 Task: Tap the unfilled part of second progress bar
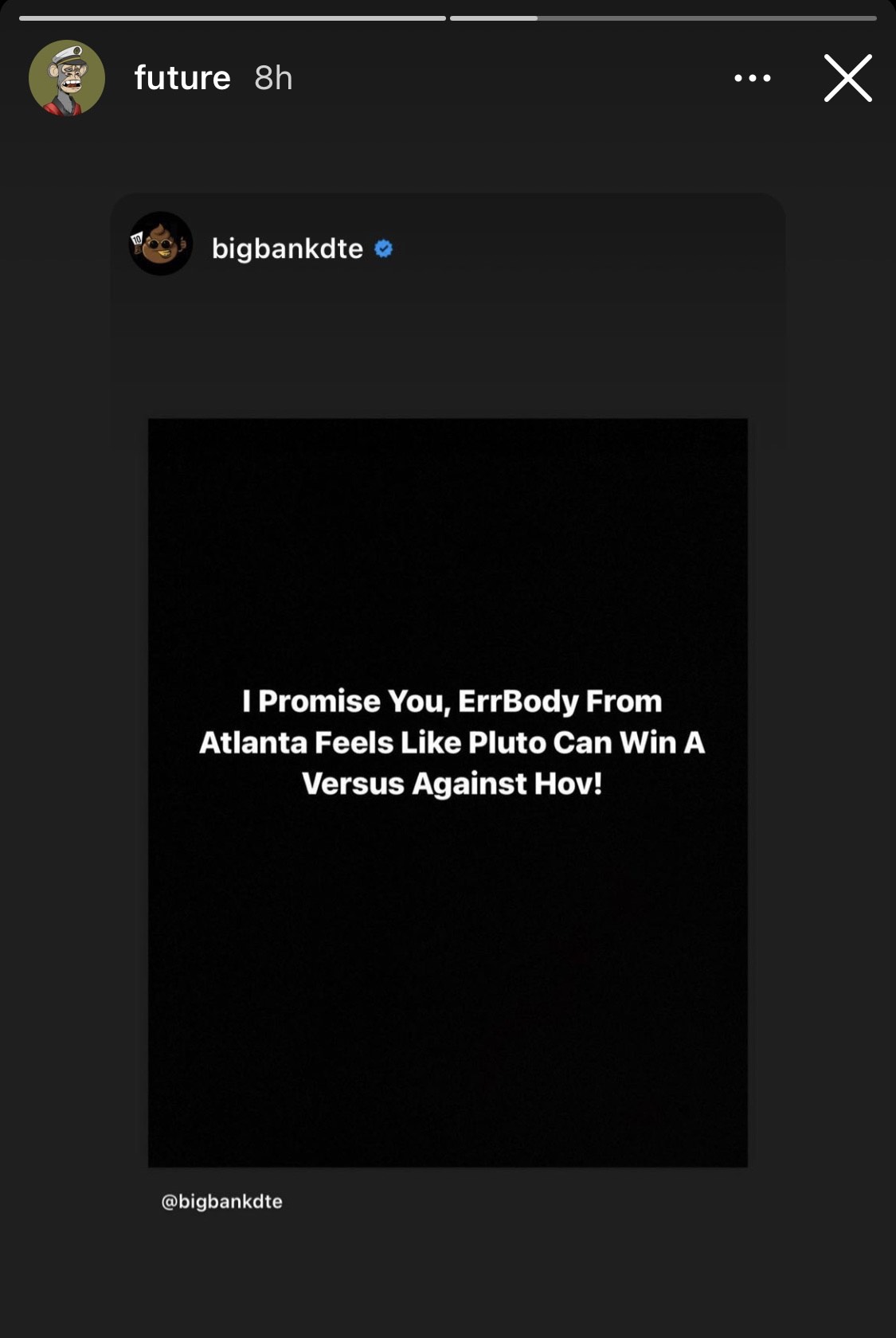point(707,18)
